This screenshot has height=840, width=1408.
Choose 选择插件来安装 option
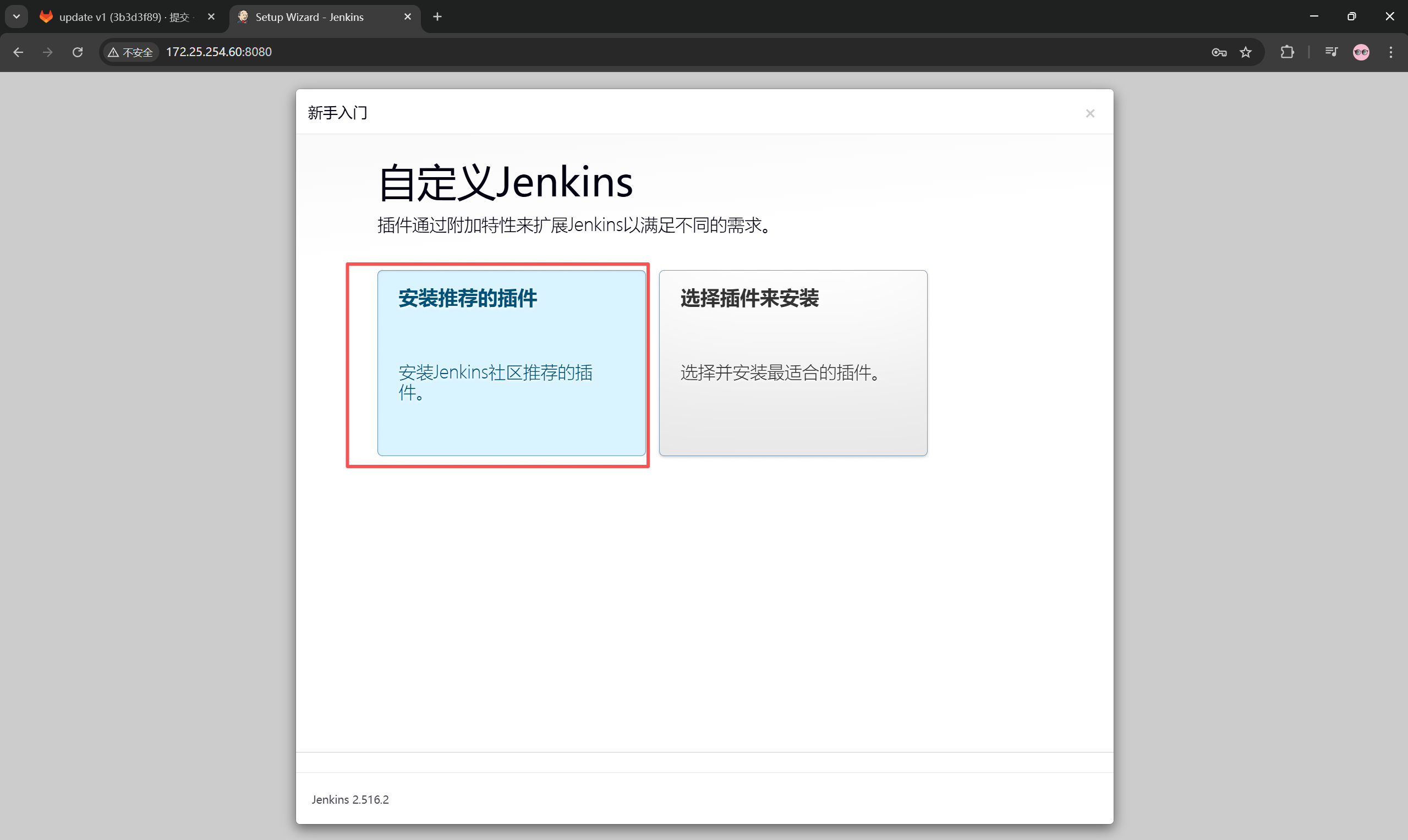click(793, 363)
